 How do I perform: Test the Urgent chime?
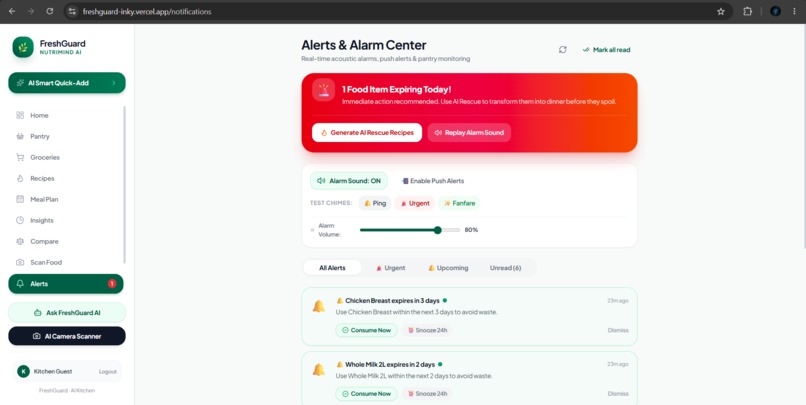pos(415,203)
